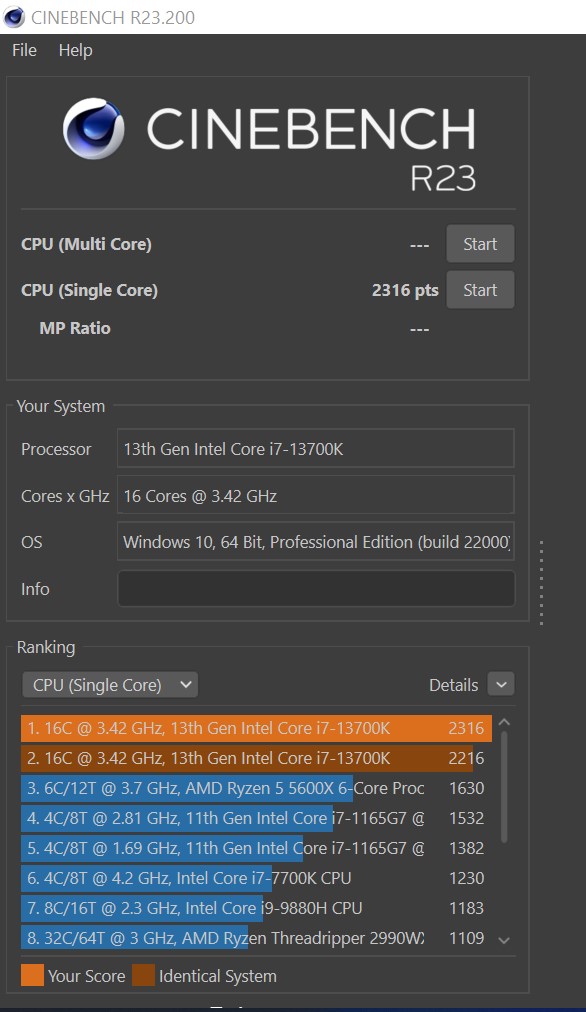The height and width of the screenshot is (1012, 586).
Task: Click the dotted panel splitter handle
Action: point(541,583)
